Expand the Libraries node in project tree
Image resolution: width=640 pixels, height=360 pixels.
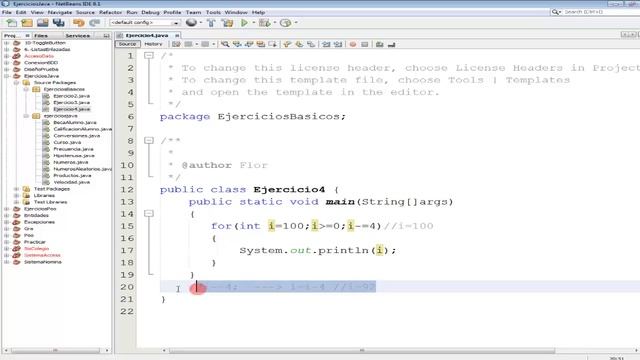point(16,196)
